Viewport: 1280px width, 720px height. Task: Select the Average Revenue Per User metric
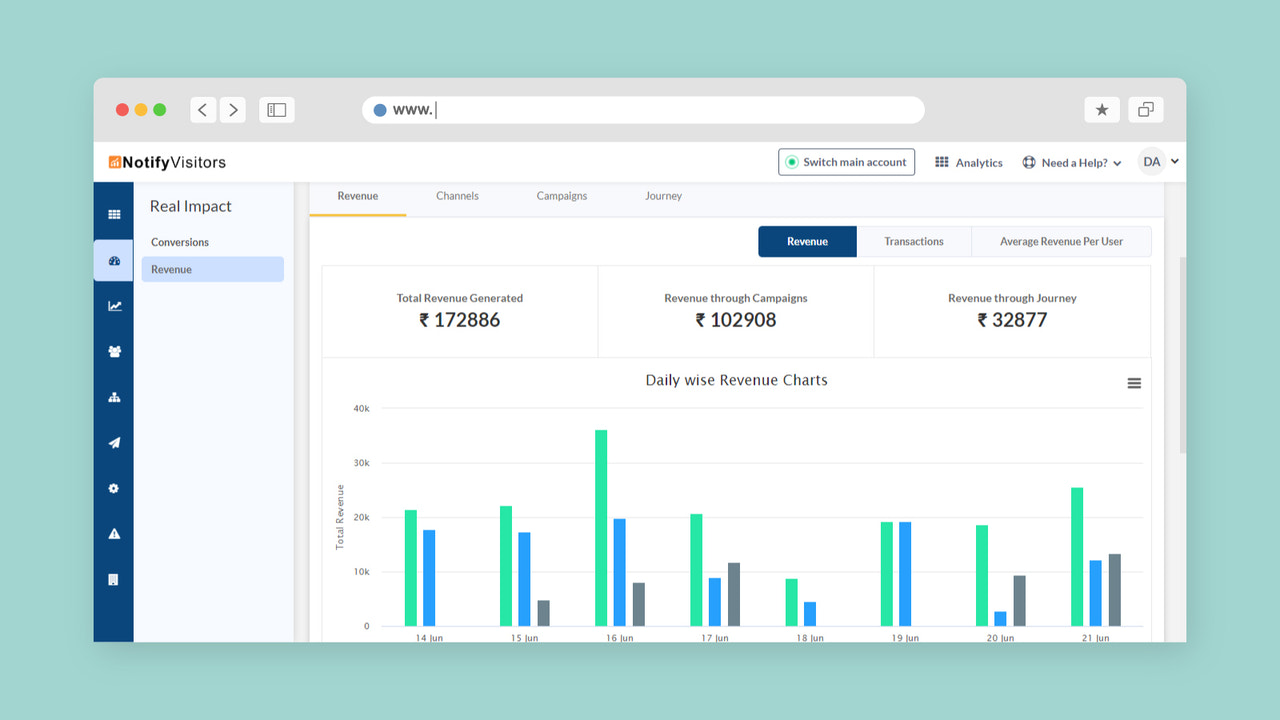[x=1062, y=241]
